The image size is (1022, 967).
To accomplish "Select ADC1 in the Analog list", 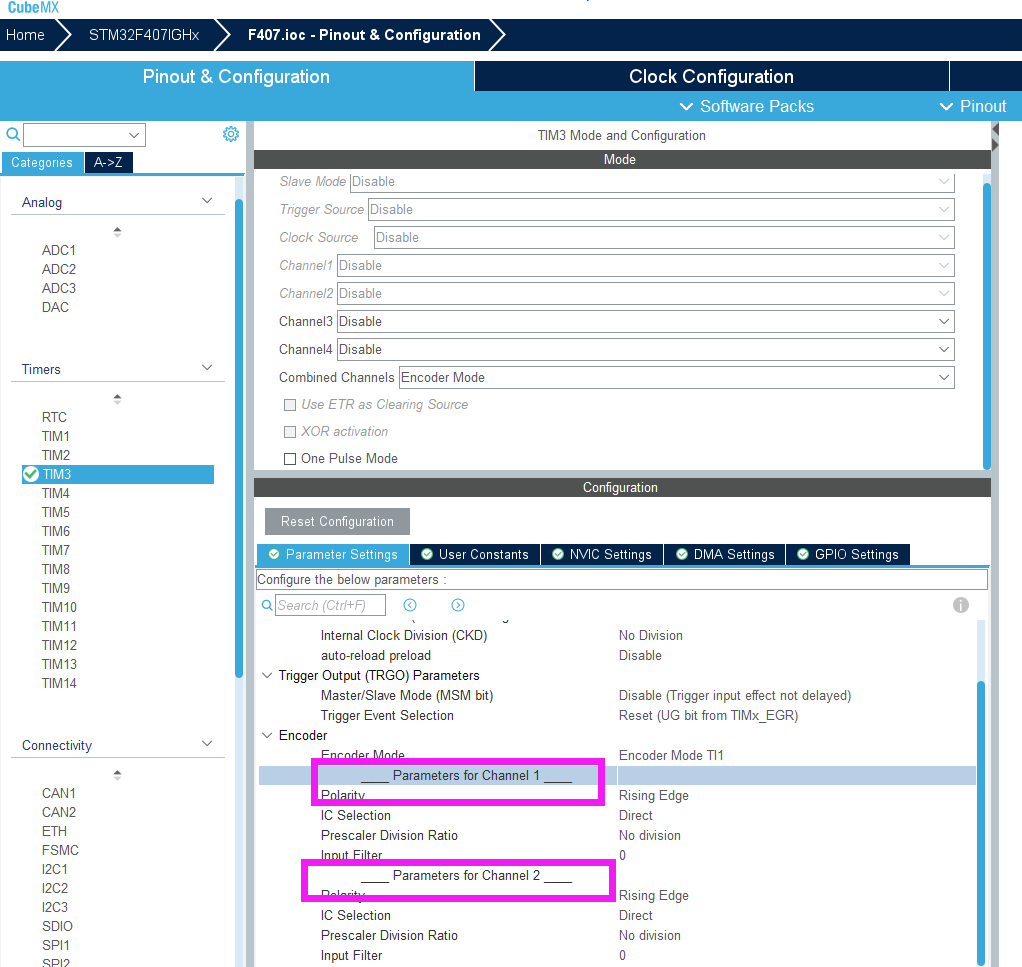I will pyautogui.click(x=59, y=250).
